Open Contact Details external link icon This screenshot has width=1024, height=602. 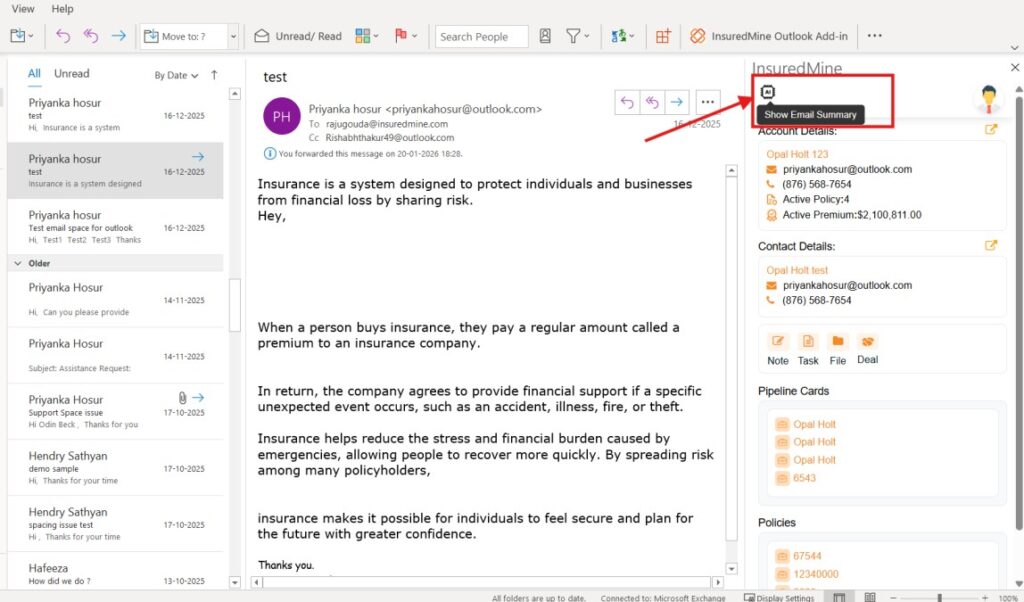pos(991,246)
